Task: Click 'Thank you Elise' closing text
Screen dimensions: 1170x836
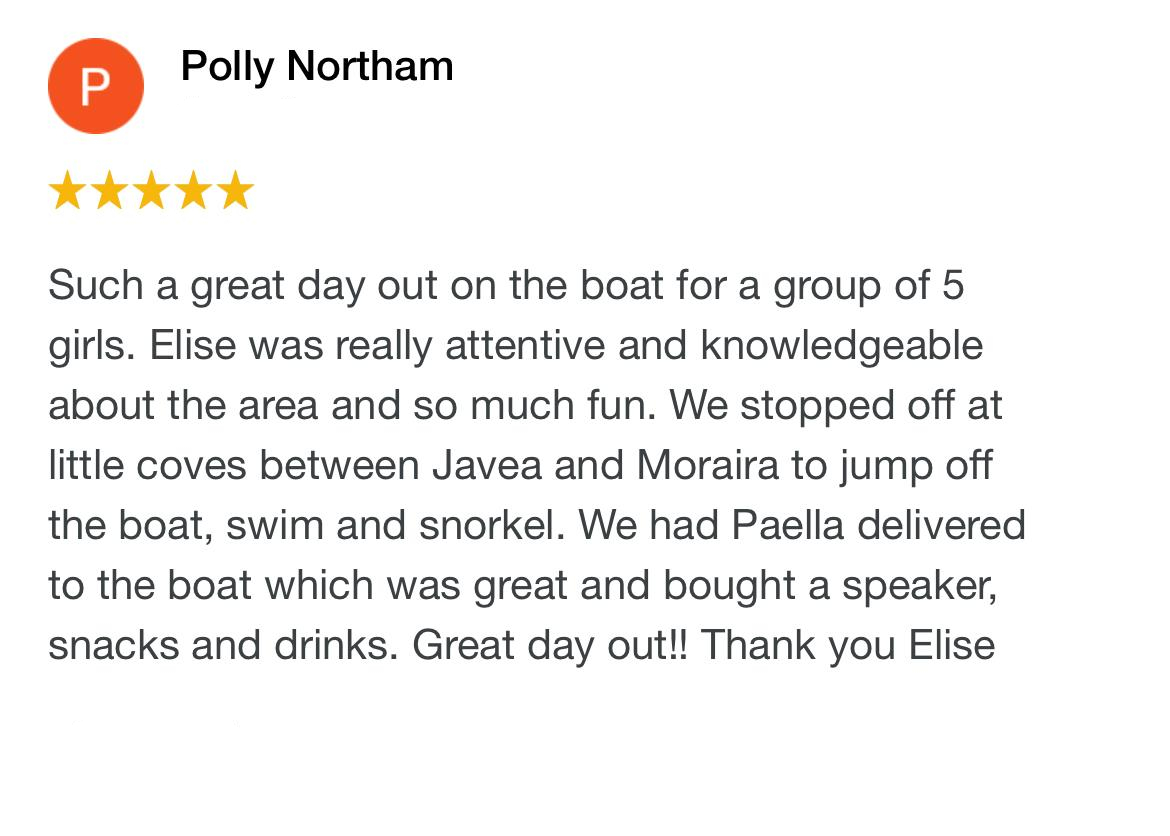Action: 848,646
